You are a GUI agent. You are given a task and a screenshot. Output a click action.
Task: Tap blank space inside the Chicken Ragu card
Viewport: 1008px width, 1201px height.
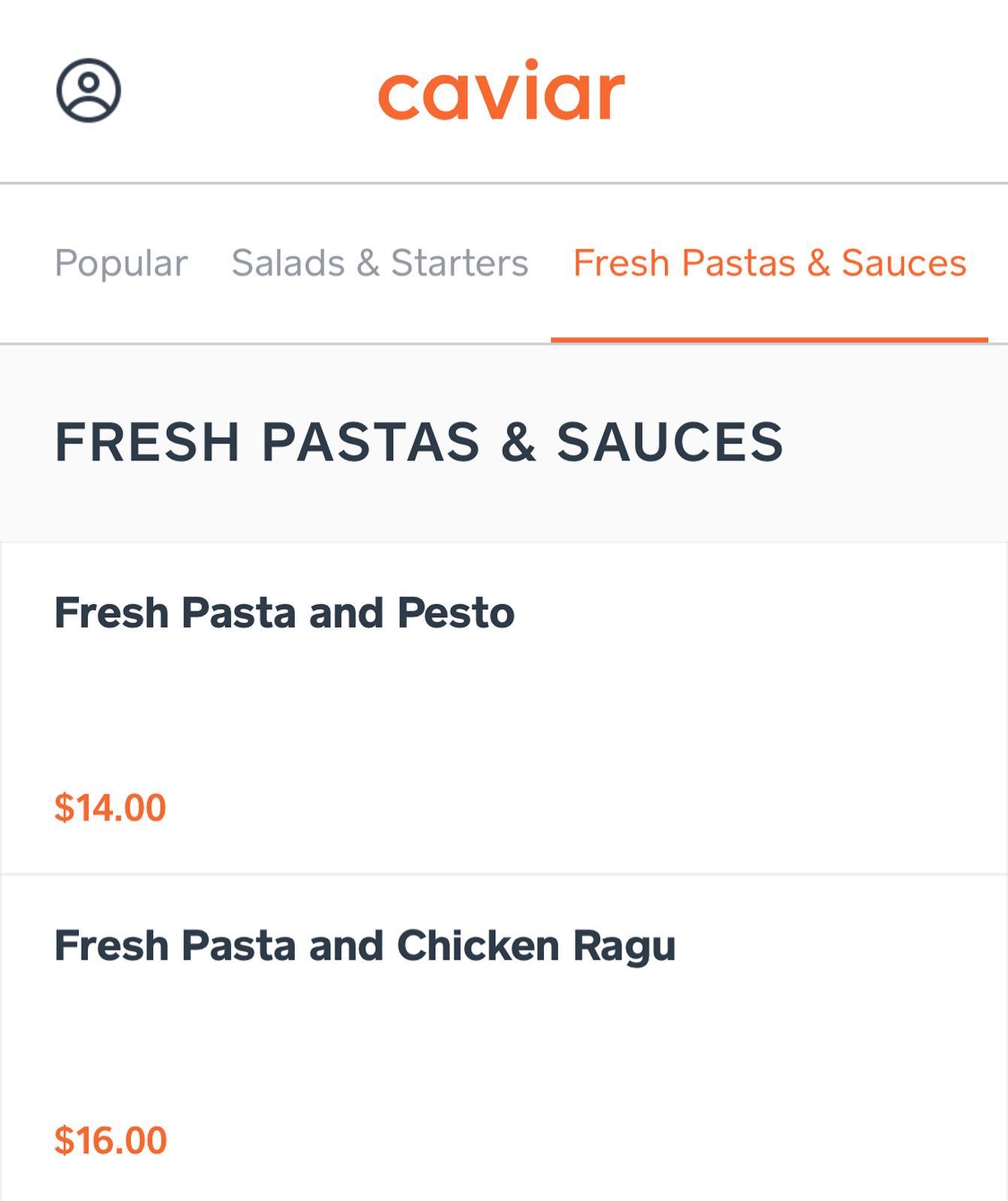(602, 1046)
